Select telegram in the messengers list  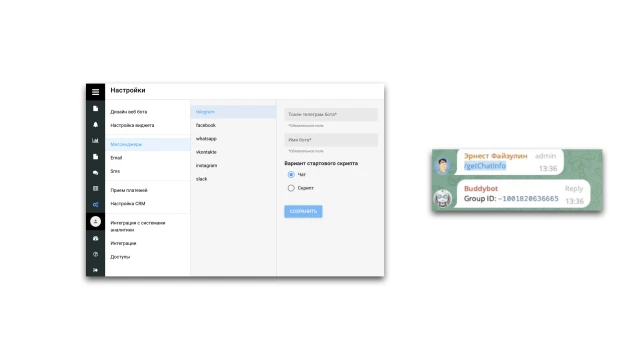(233, 112)
